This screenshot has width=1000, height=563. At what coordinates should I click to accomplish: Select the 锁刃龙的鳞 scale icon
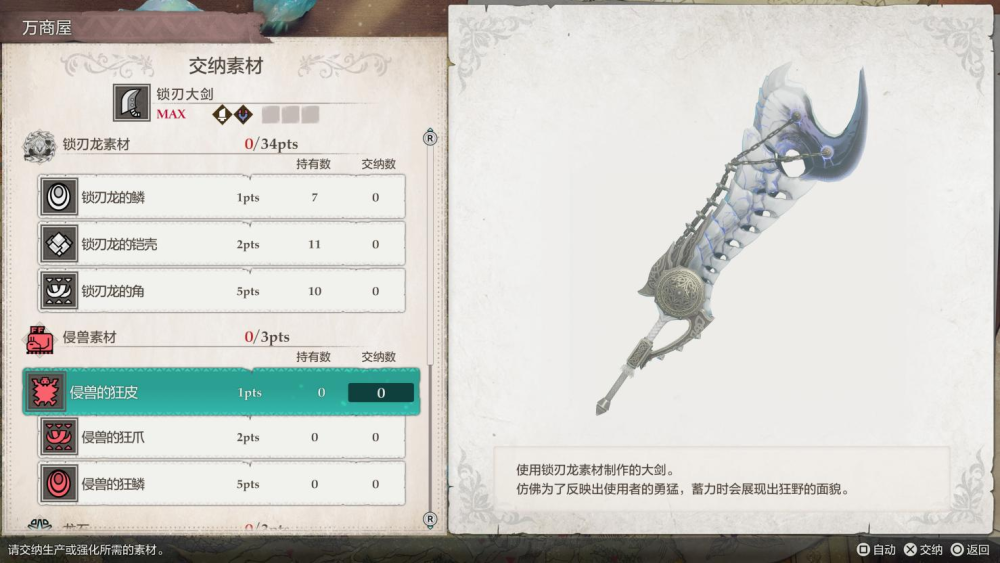click(59, 196)
